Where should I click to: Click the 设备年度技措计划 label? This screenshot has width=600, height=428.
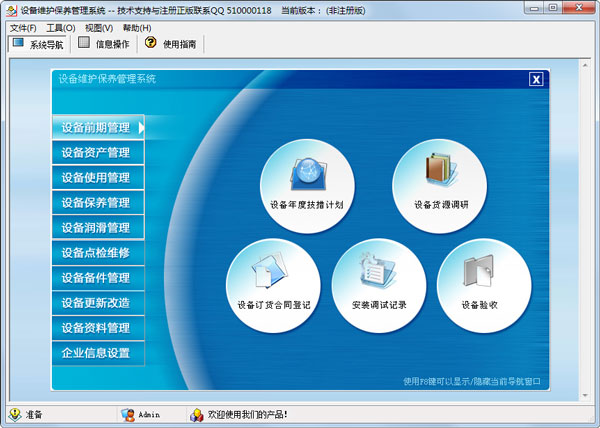point(307,205)
